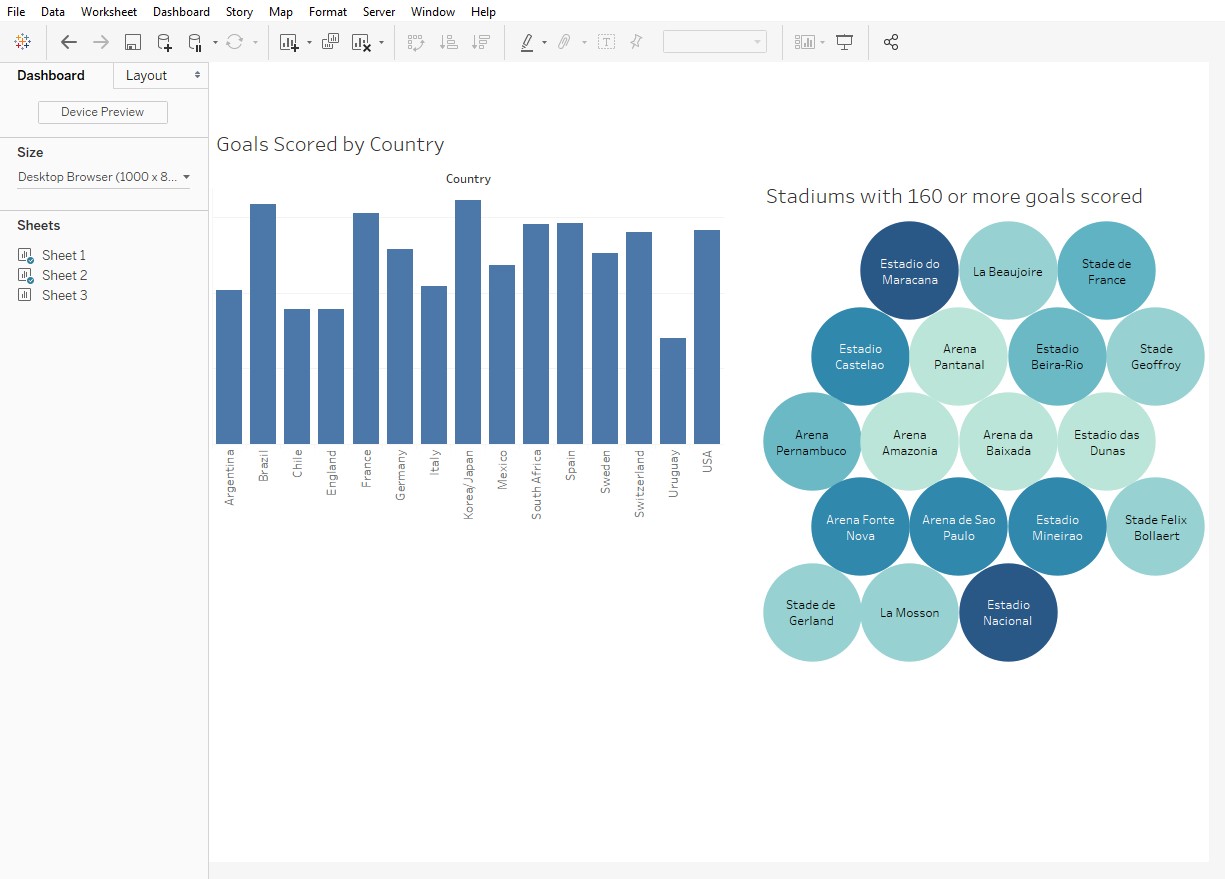Screen dimensions: 1225x879
Task: Click the new worksheet icon
Action: coord(289,42)
